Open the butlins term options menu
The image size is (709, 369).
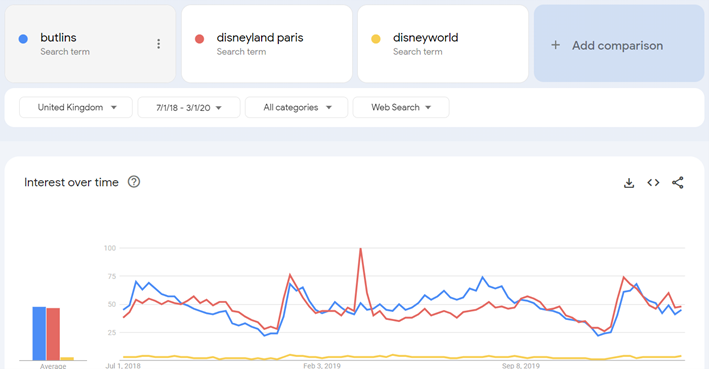pyautogui.click(x=158, y=44)
